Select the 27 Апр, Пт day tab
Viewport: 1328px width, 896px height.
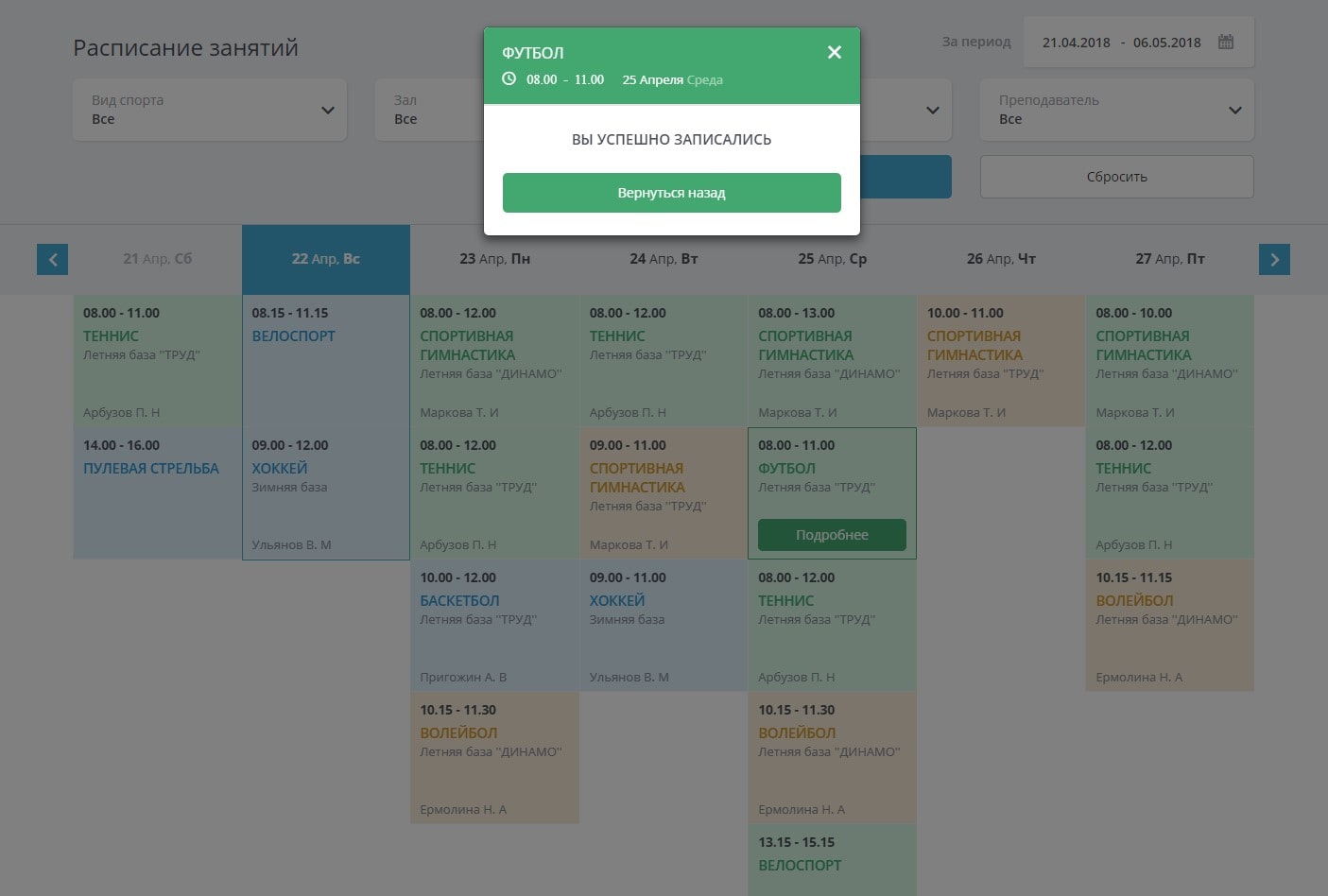(x=1169, y=259)
